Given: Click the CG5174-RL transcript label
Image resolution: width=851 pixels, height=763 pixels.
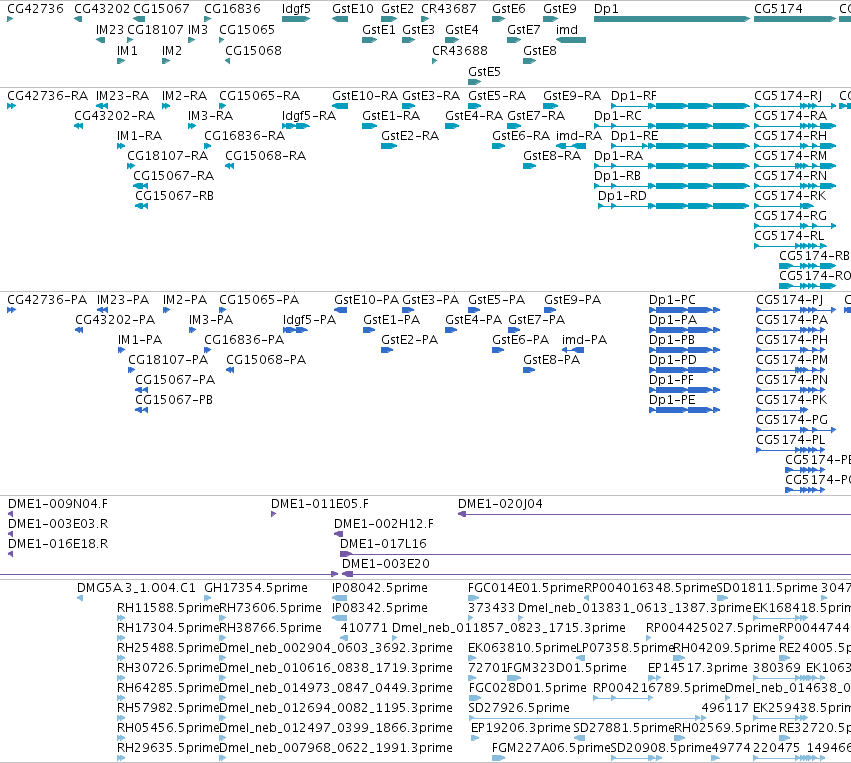Looking at the screenshot, I should (789, 236).
